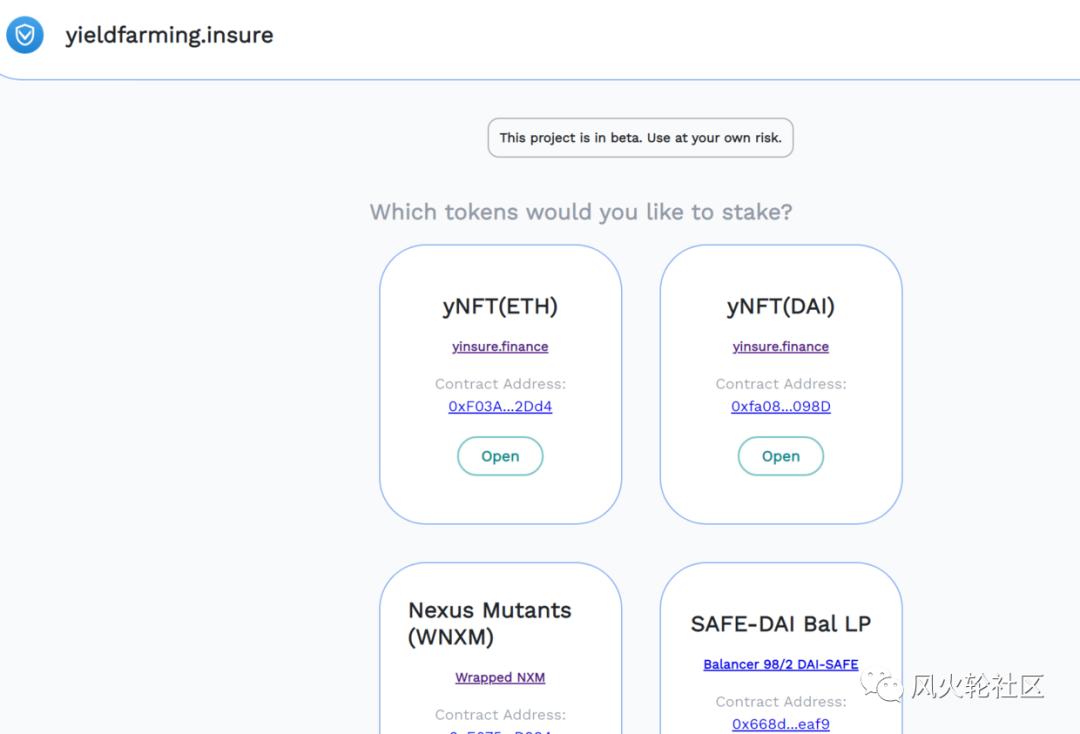The height and width of the screenshot is (734, 1080).
Task: Open contract address 0x668d...eaf9
Action: [x=780, y=724]
